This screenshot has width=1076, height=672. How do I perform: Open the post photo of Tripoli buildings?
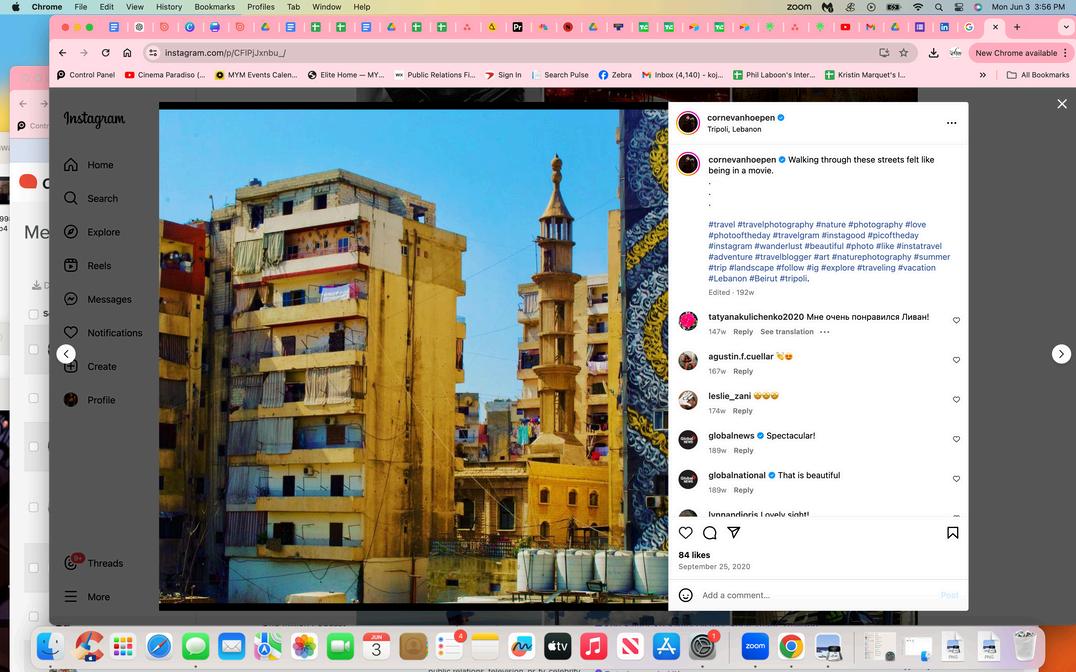point(413,356)
